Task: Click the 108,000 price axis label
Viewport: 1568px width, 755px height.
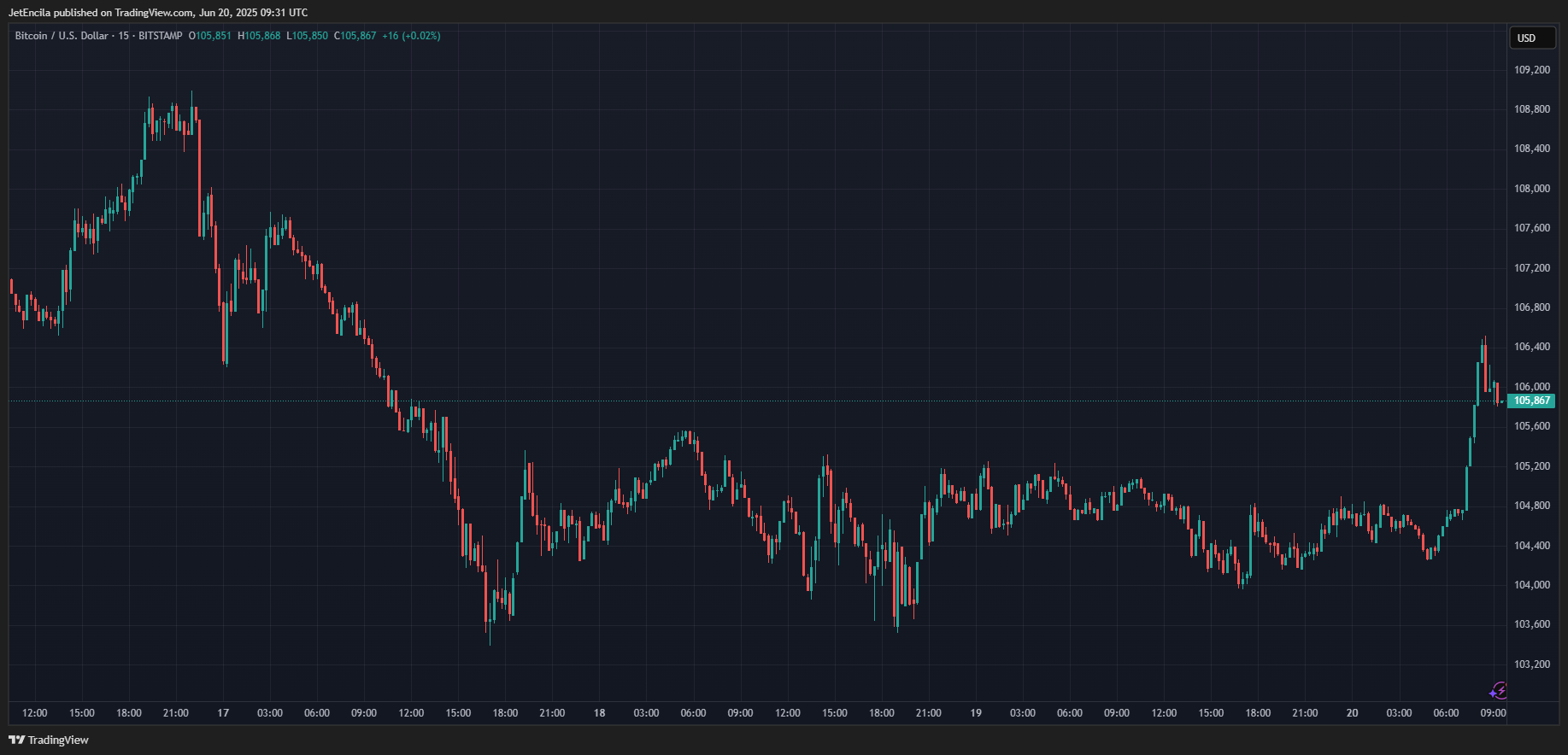Action: [x=1532, y=189]
